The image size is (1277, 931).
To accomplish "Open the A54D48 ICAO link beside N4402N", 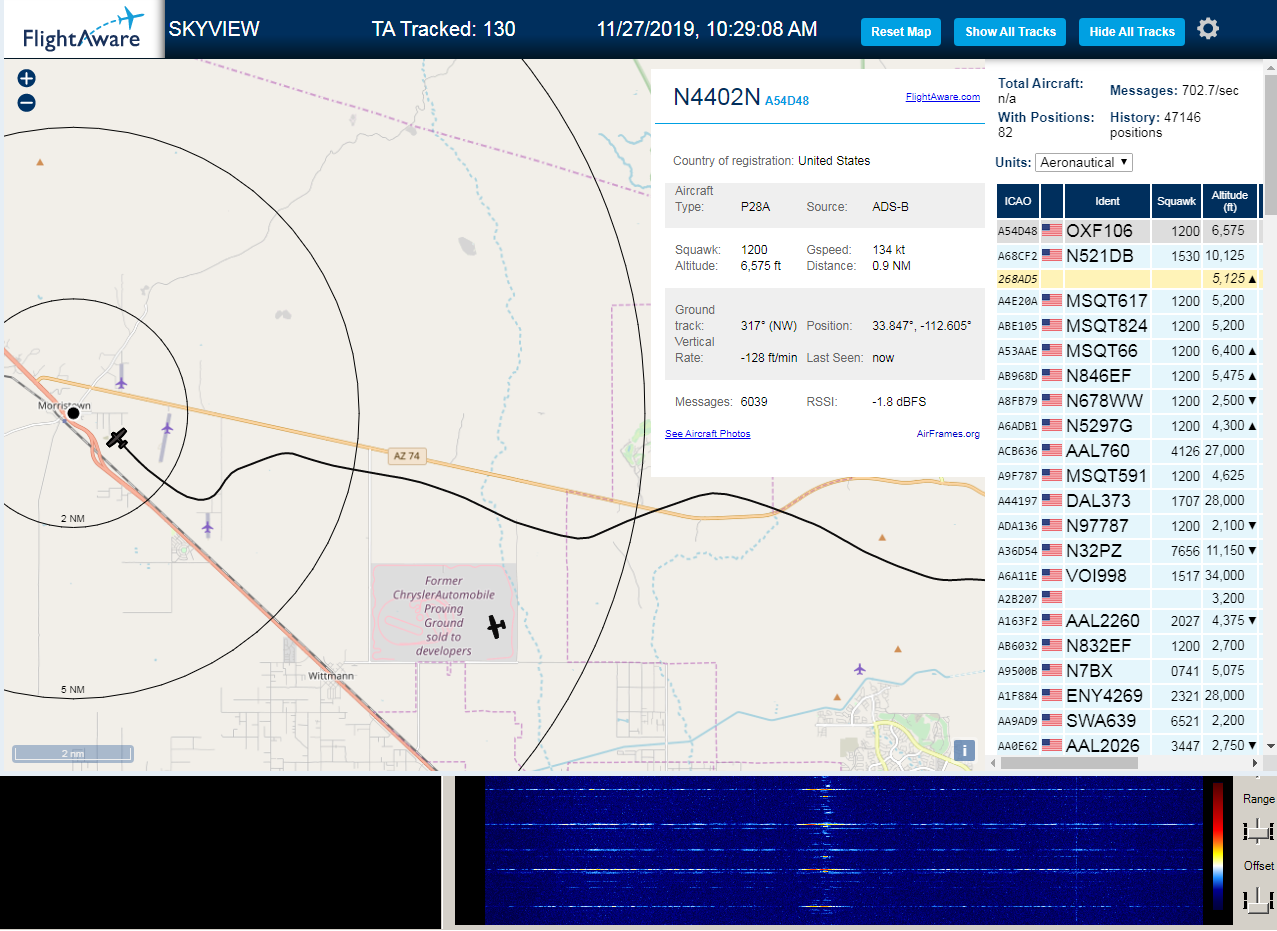I will 787,101.
